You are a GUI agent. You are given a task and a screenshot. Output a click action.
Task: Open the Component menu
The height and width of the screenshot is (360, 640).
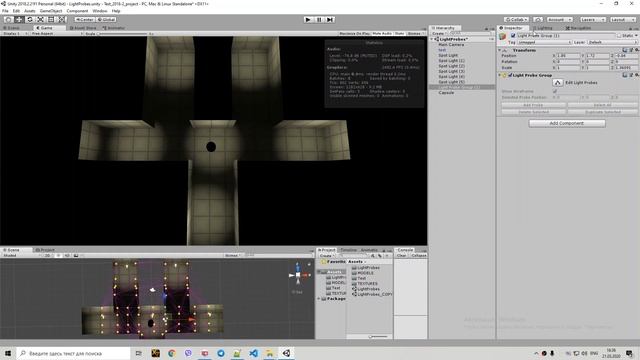pyautogui.click(x=77, y=11)
